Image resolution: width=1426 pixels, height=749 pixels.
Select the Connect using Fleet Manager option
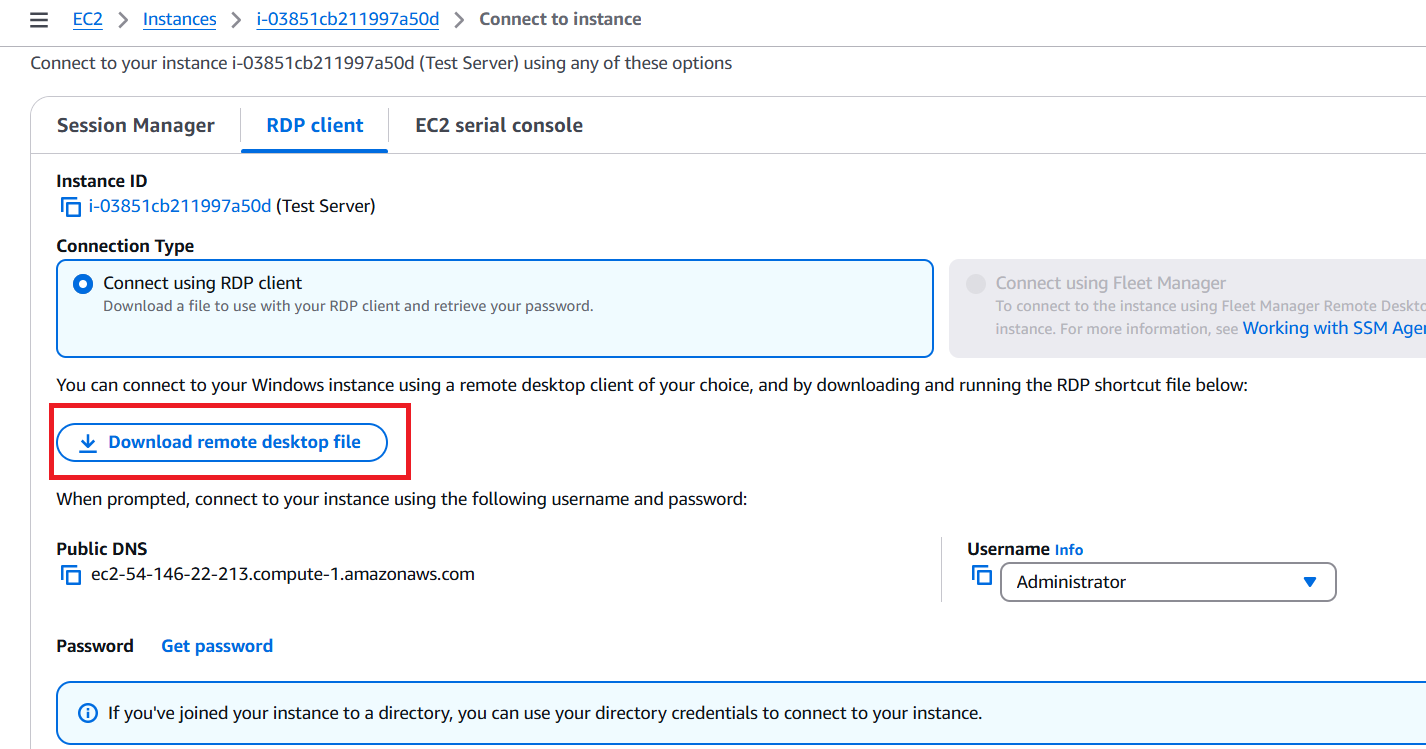click(x=975, y=283)
